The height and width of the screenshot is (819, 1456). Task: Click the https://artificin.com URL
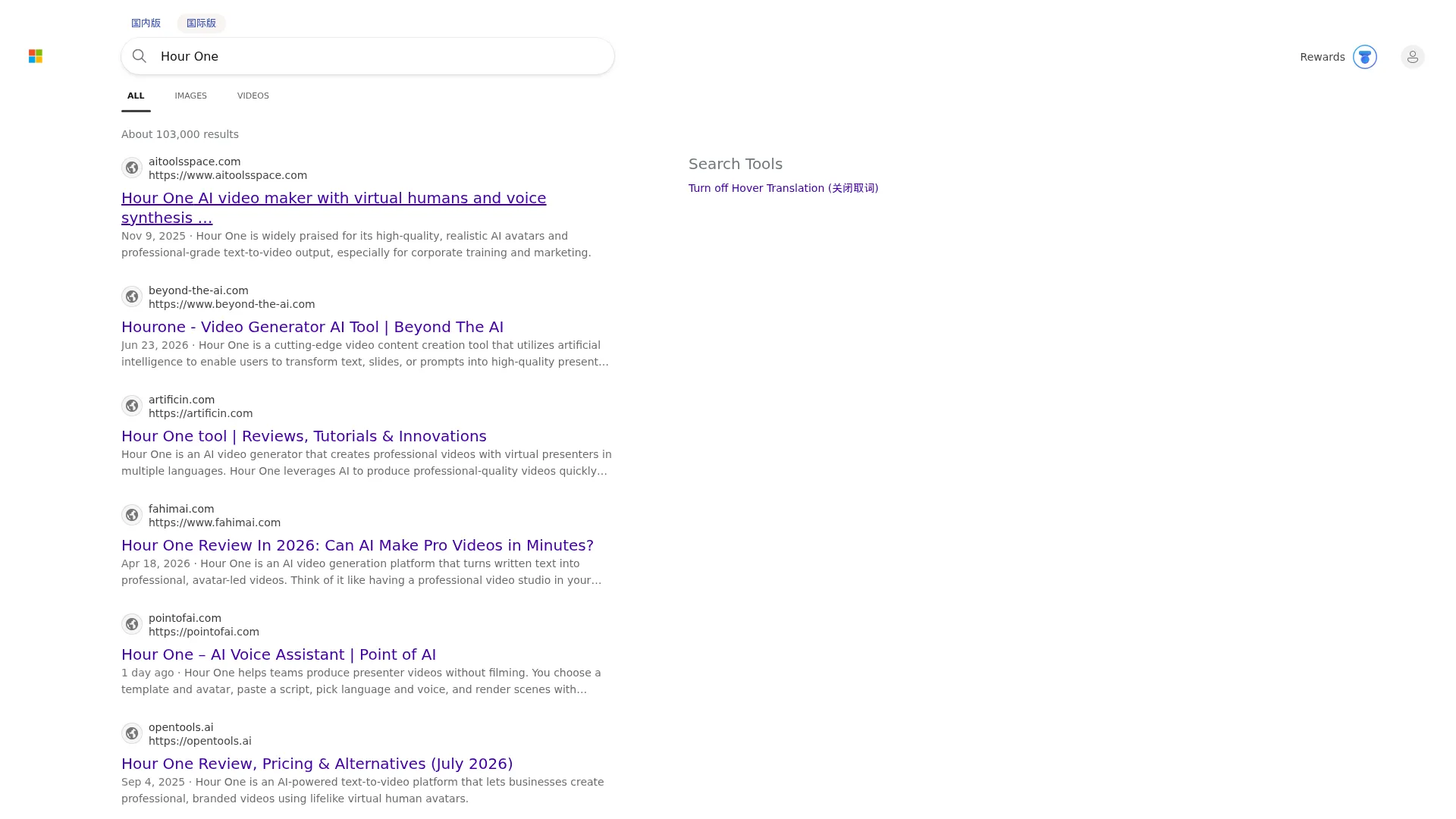click(200, 413)
